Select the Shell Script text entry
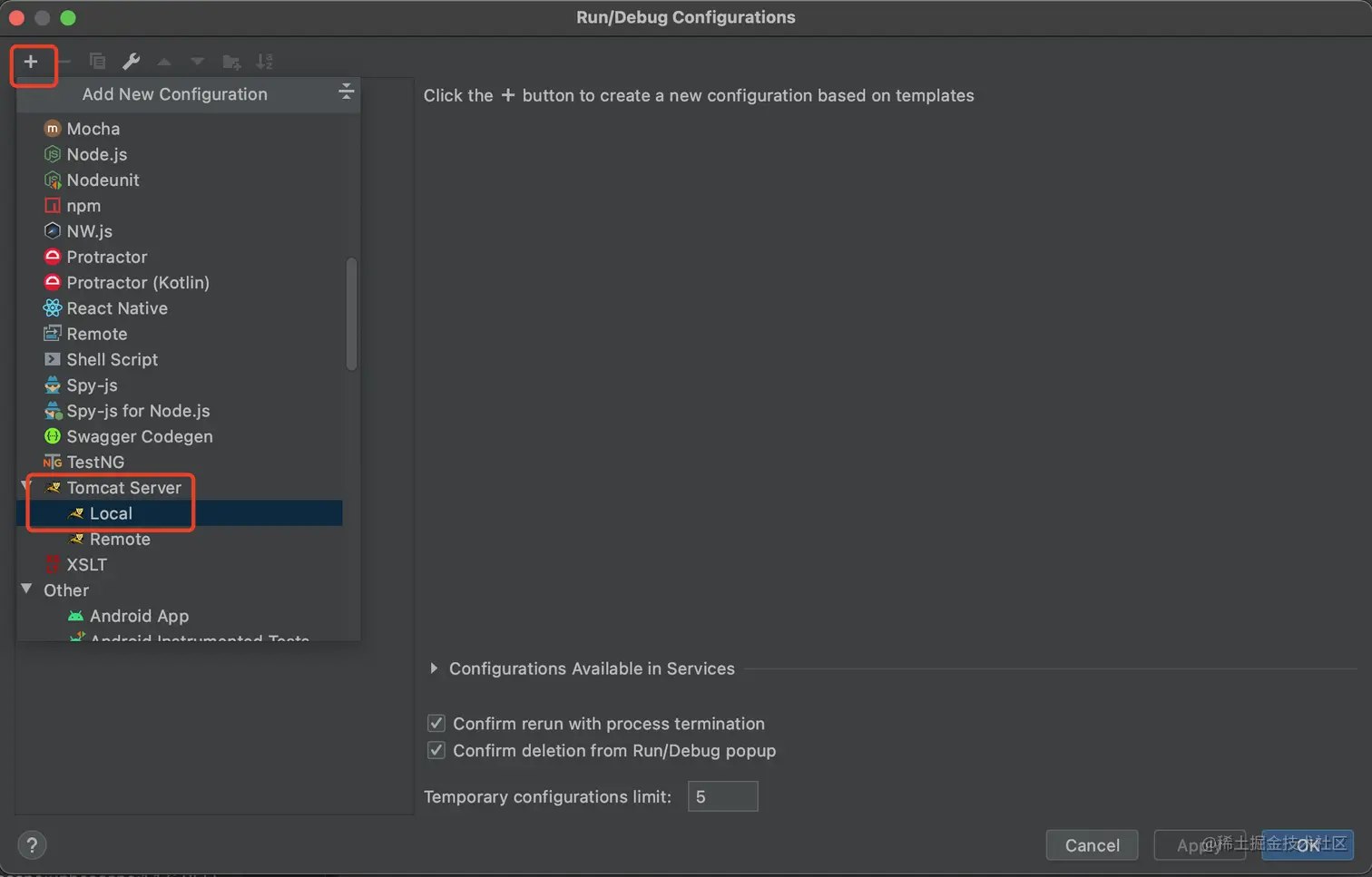 (x=113, y=360)
